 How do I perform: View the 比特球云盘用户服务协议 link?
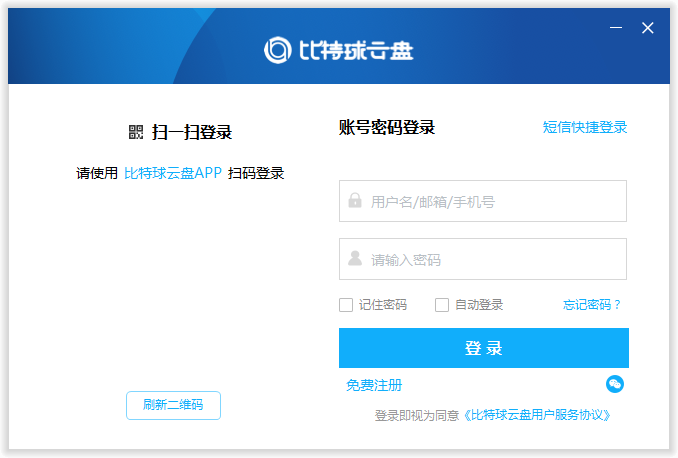pos(537,414)
